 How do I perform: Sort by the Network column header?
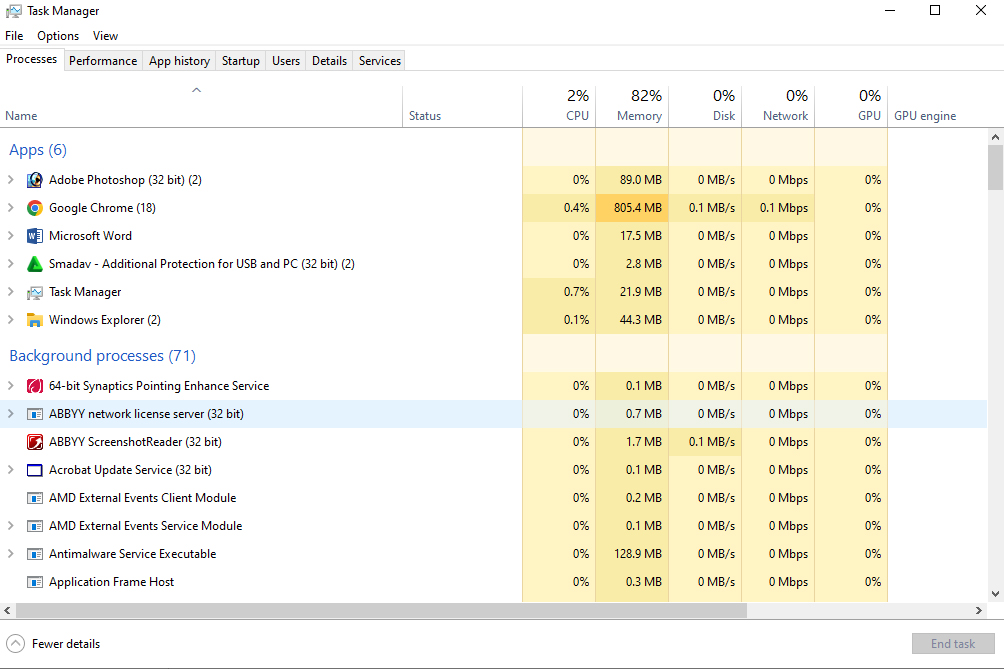point(778,106)
